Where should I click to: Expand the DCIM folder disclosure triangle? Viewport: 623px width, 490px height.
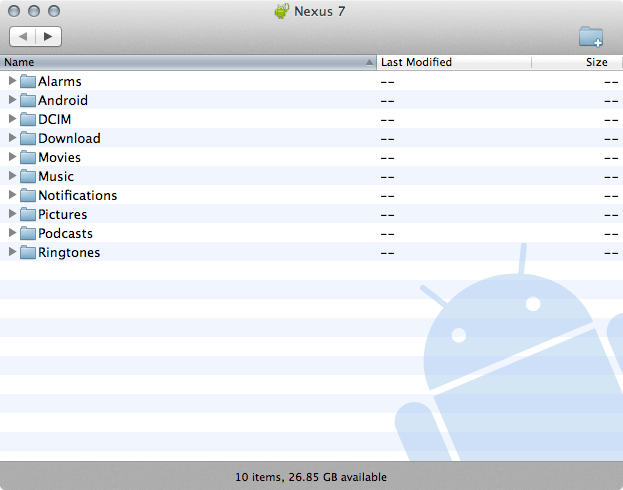[x=12, y=119]
